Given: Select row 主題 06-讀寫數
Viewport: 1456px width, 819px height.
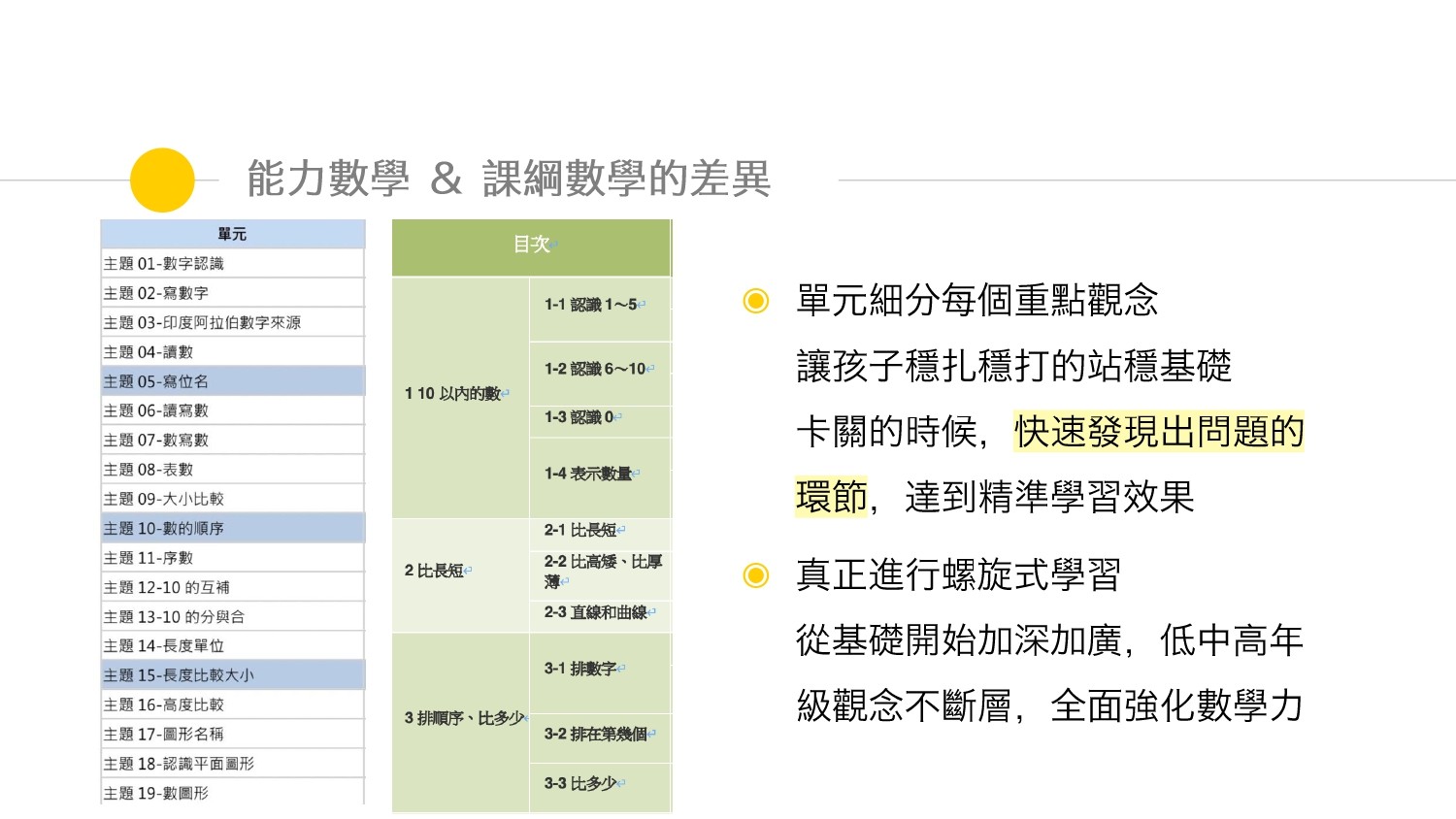Looking at the screenshot, I should point(233,410).
